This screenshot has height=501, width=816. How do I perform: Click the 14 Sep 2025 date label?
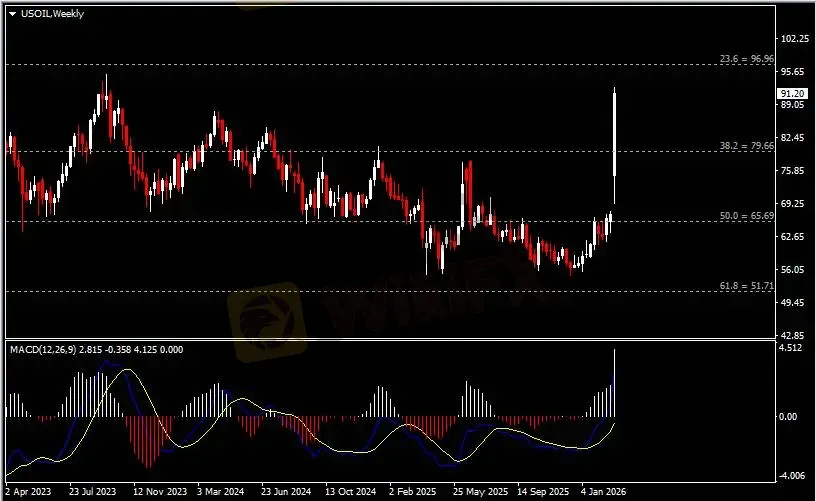[x=543, y=492]
